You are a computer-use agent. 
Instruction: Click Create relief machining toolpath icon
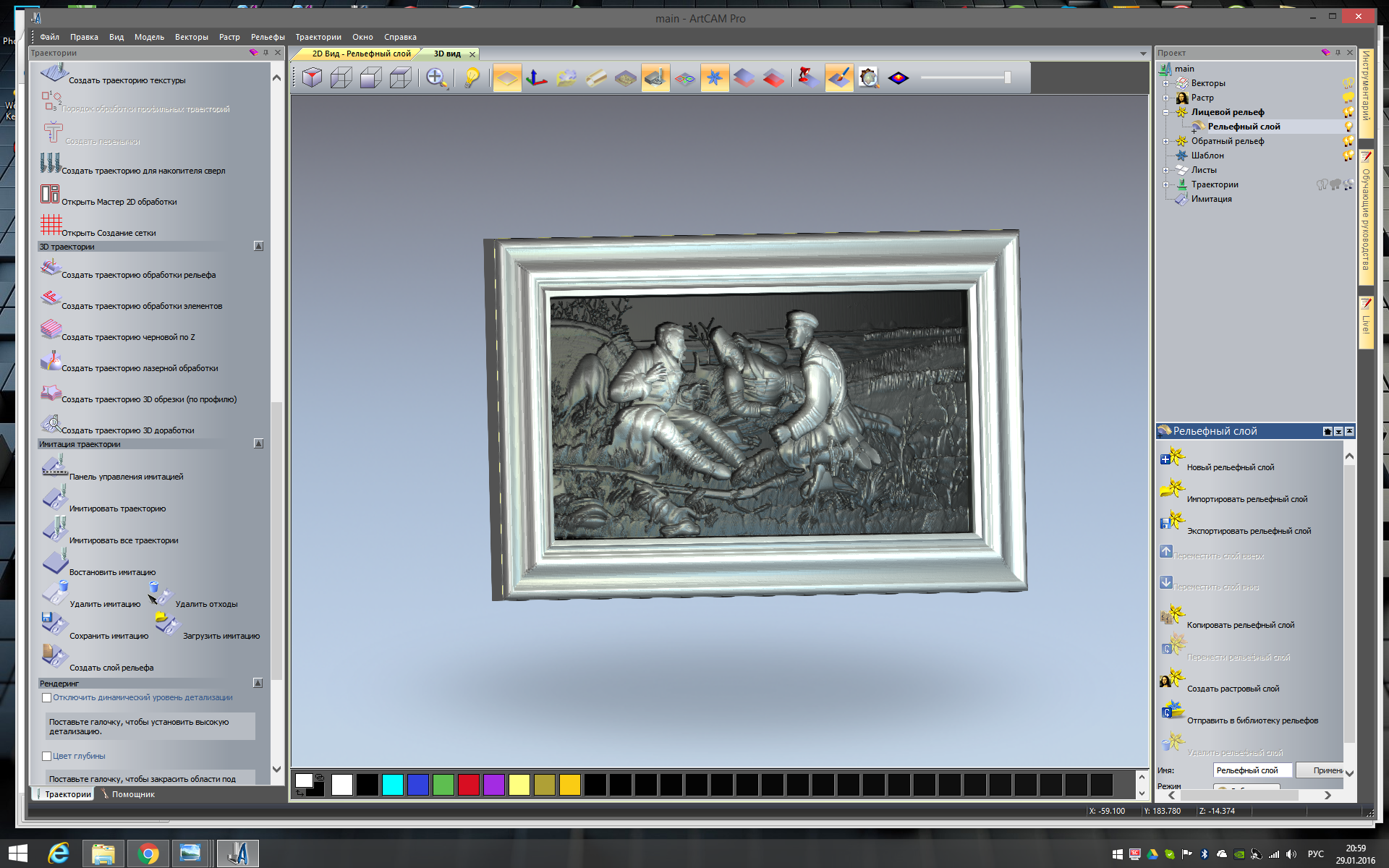point(51,268)
